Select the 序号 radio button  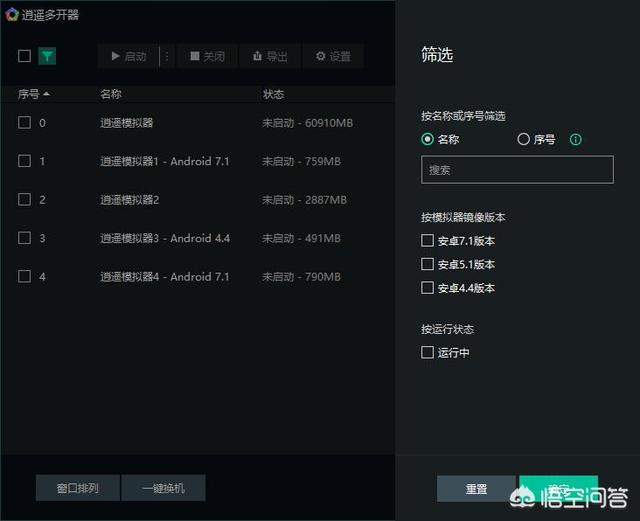click(x=523, y=140)
